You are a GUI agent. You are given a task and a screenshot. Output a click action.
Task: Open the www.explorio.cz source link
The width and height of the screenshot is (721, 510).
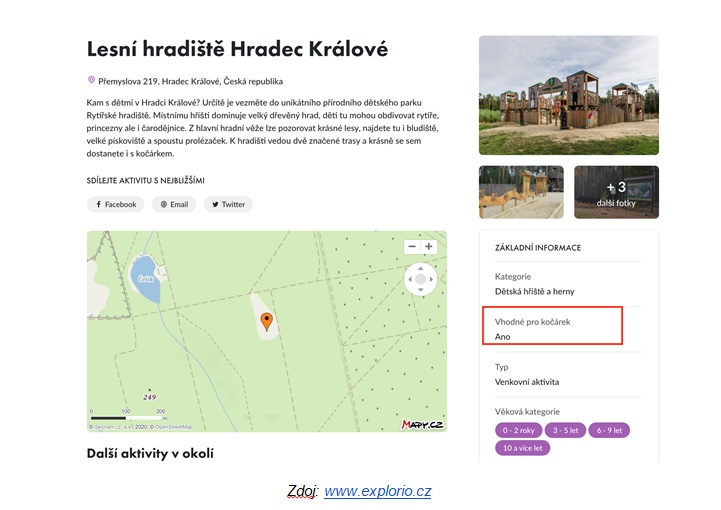click(377, 491)
